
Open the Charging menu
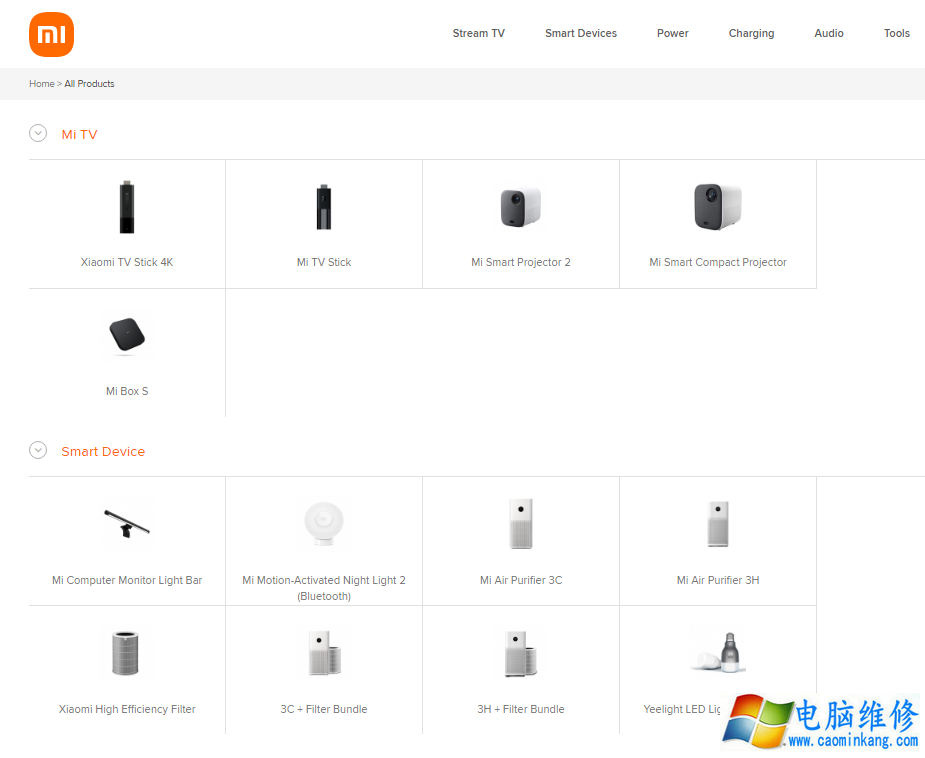pos(751,34)
